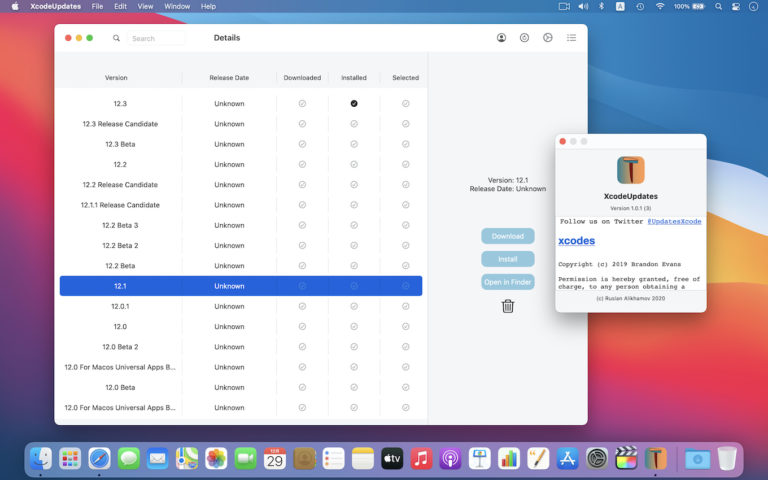Click the account profile icon in toolbar
This screenshot has width=768, height=480.
[501, 38]
